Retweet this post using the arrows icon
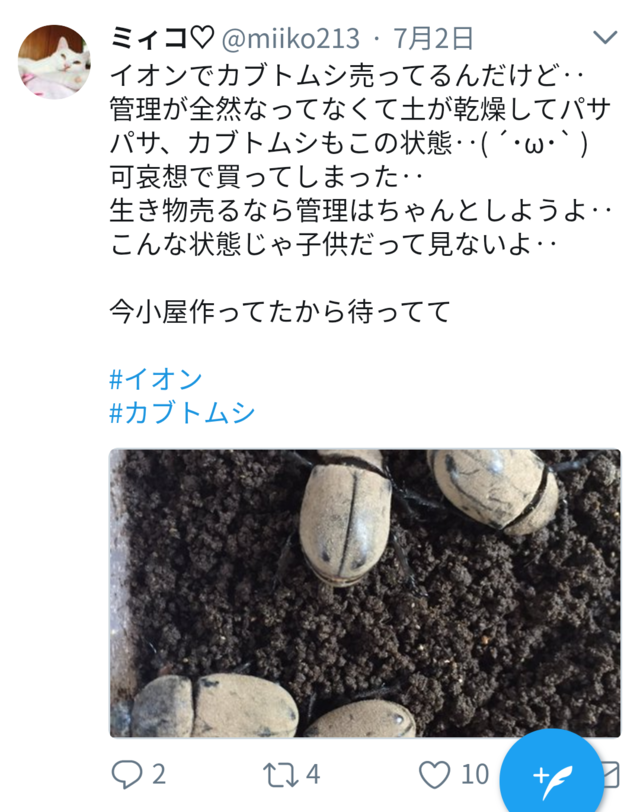Image resolution: width=640 pixels, height=812 pixels. pyautogui.click(x=280, y=775)
